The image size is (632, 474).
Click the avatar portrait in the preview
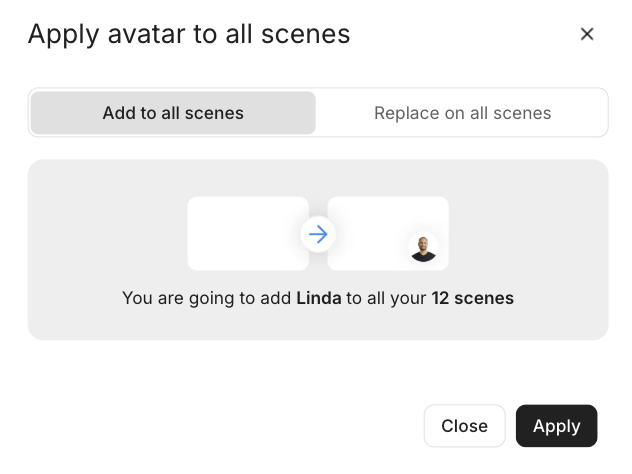click(423, 249)
